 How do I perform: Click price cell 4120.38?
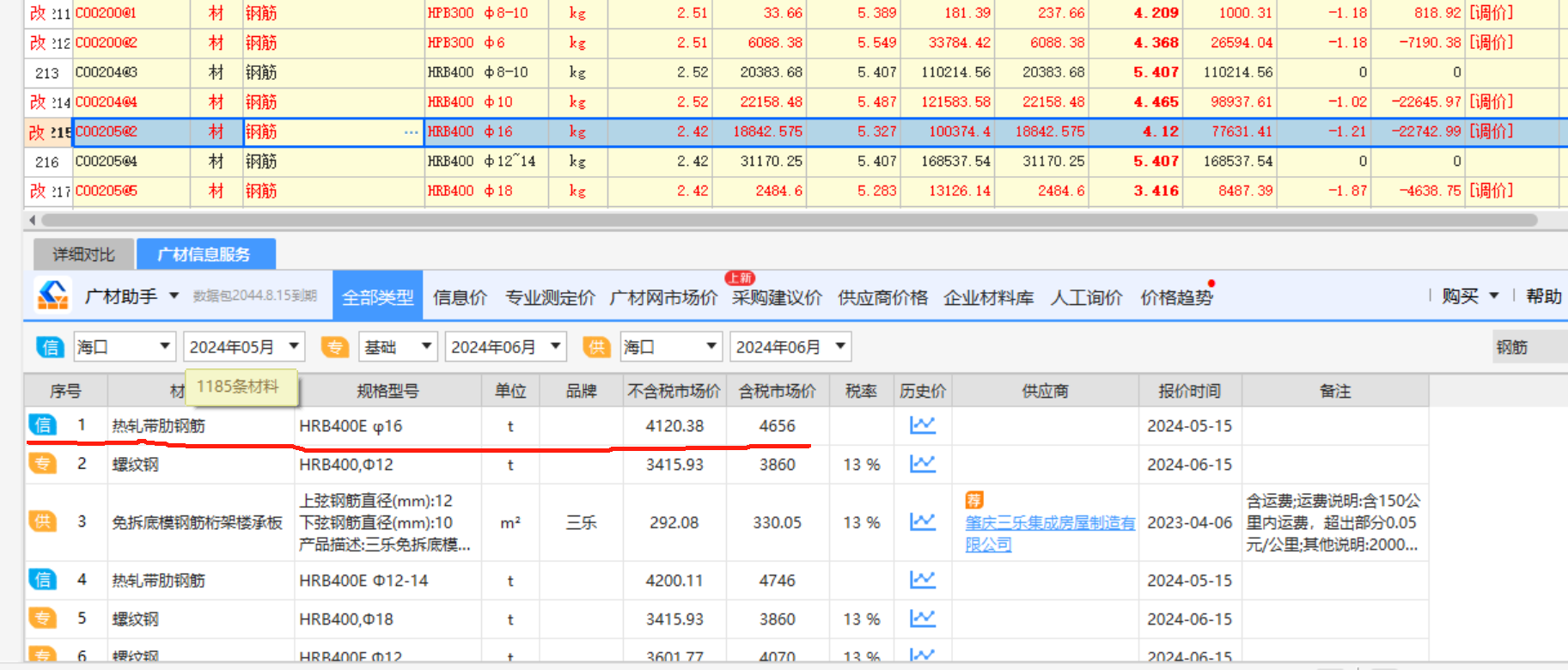[x=674, y=425]
